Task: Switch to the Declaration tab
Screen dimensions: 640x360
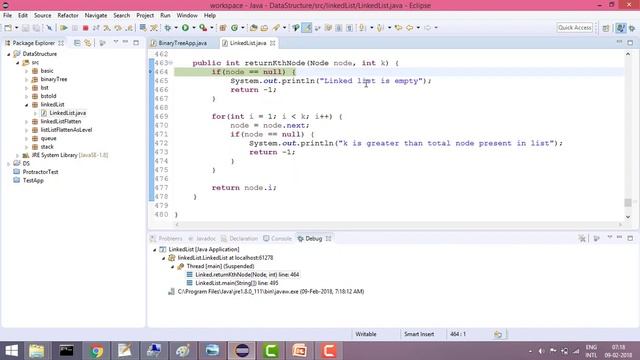Action: 239,239
